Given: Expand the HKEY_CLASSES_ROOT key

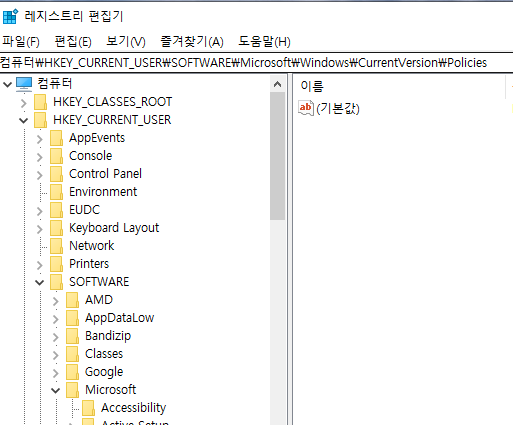Looking at the screenshot, I should coord(23,103).
